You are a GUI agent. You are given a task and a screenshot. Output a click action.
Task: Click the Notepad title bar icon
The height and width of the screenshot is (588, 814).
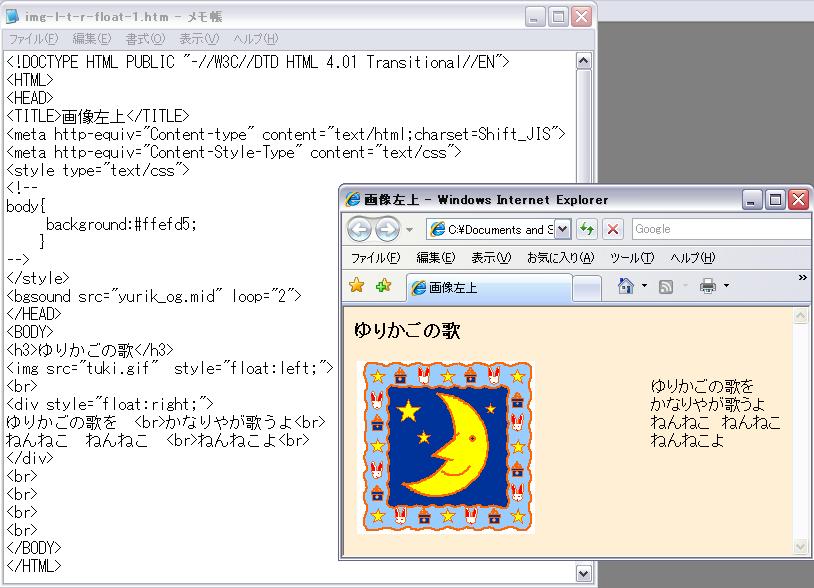click(12, 16)
